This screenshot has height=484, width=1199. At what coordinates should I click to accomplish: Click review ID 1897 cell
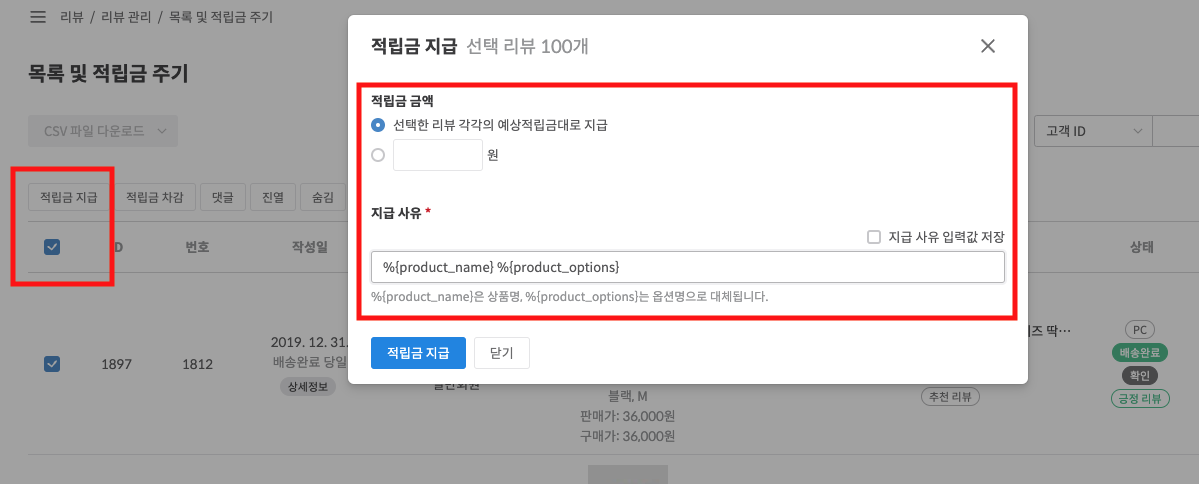[116, 364]
